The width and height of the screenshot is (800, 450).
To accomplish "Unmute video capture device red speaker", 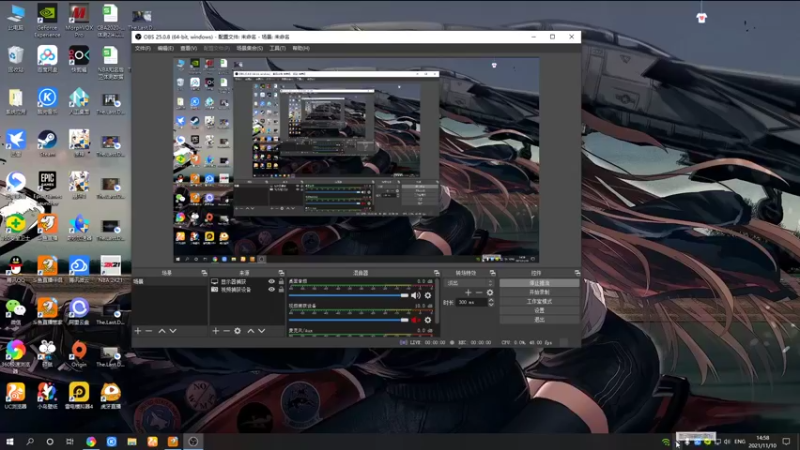I will (416, 320).
